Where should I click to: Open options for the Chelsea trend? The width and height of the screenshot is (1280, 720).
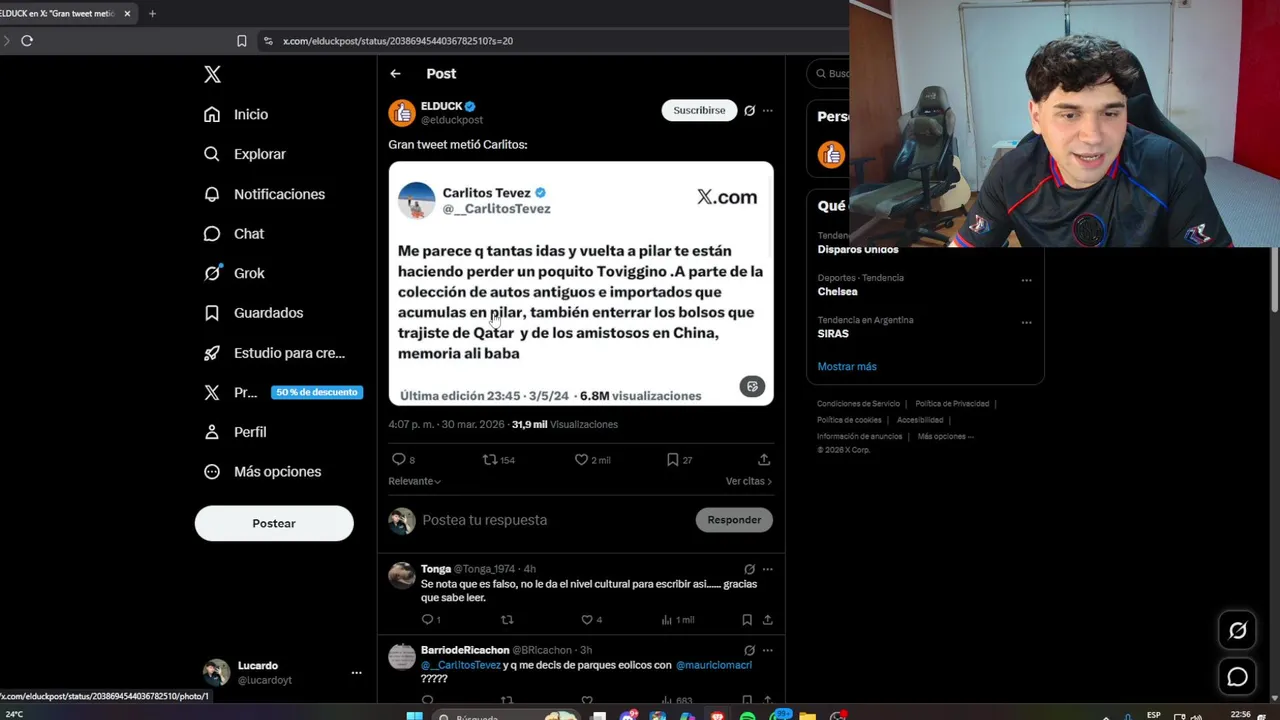click(x=1026, y=280)
